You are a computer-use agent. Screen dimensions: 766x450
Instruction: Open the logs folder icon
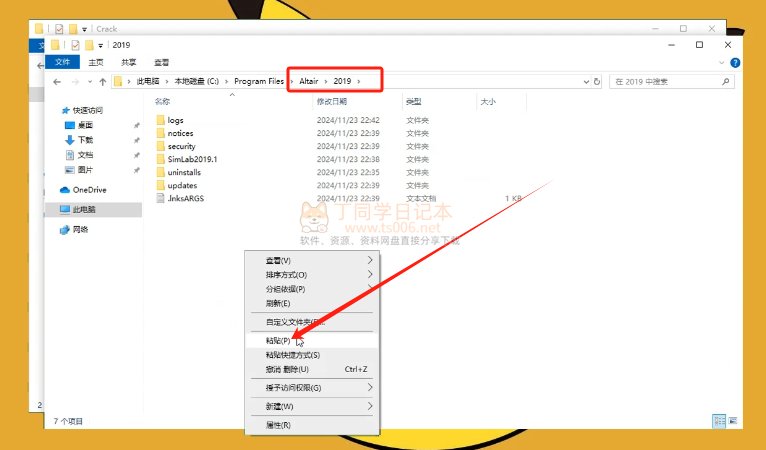click(161, 120)
